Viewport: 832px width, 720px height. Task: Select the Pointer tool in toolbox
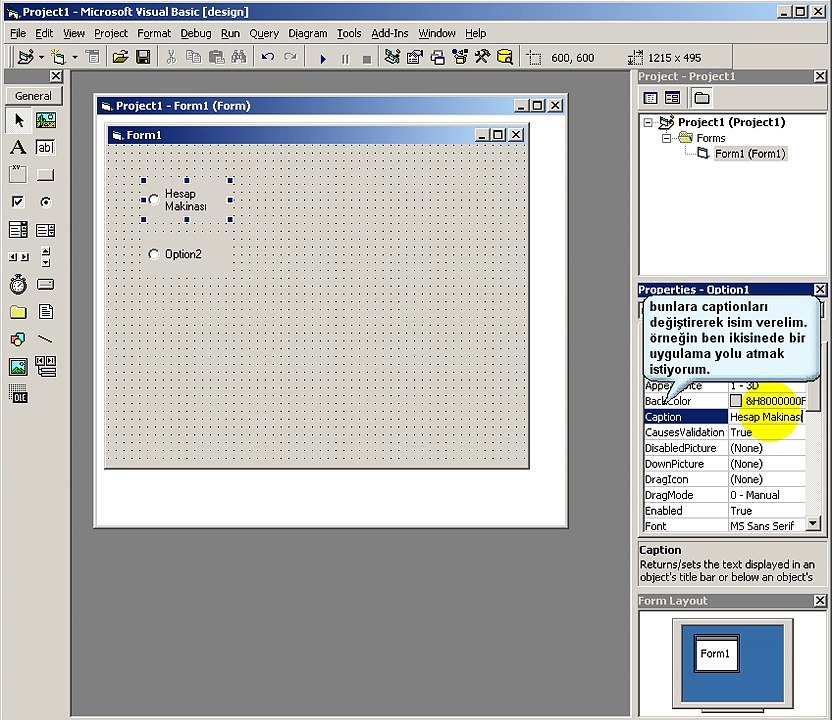point(19,120)
